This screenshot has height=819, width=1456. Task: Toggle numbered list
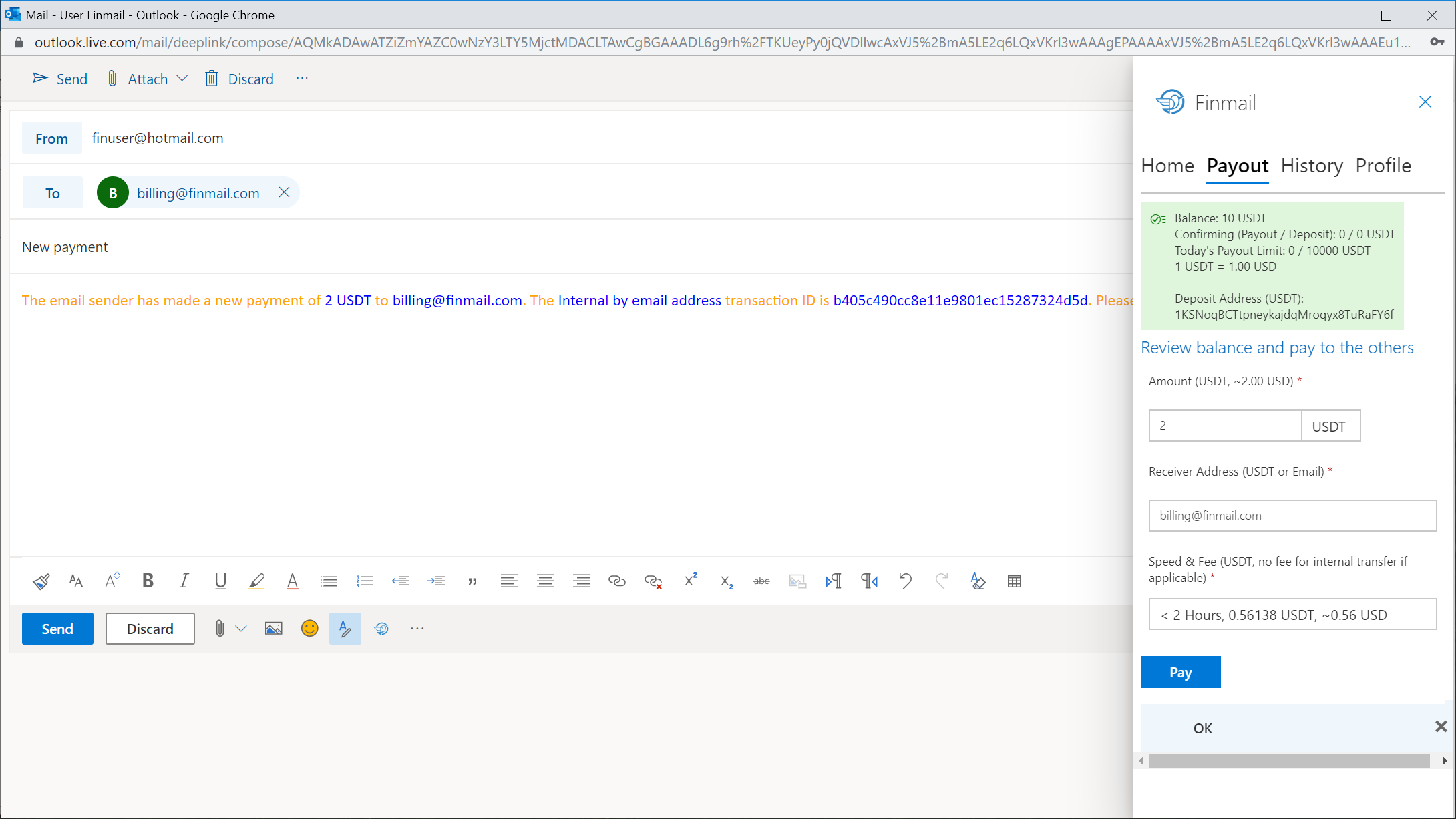[365, 581]
